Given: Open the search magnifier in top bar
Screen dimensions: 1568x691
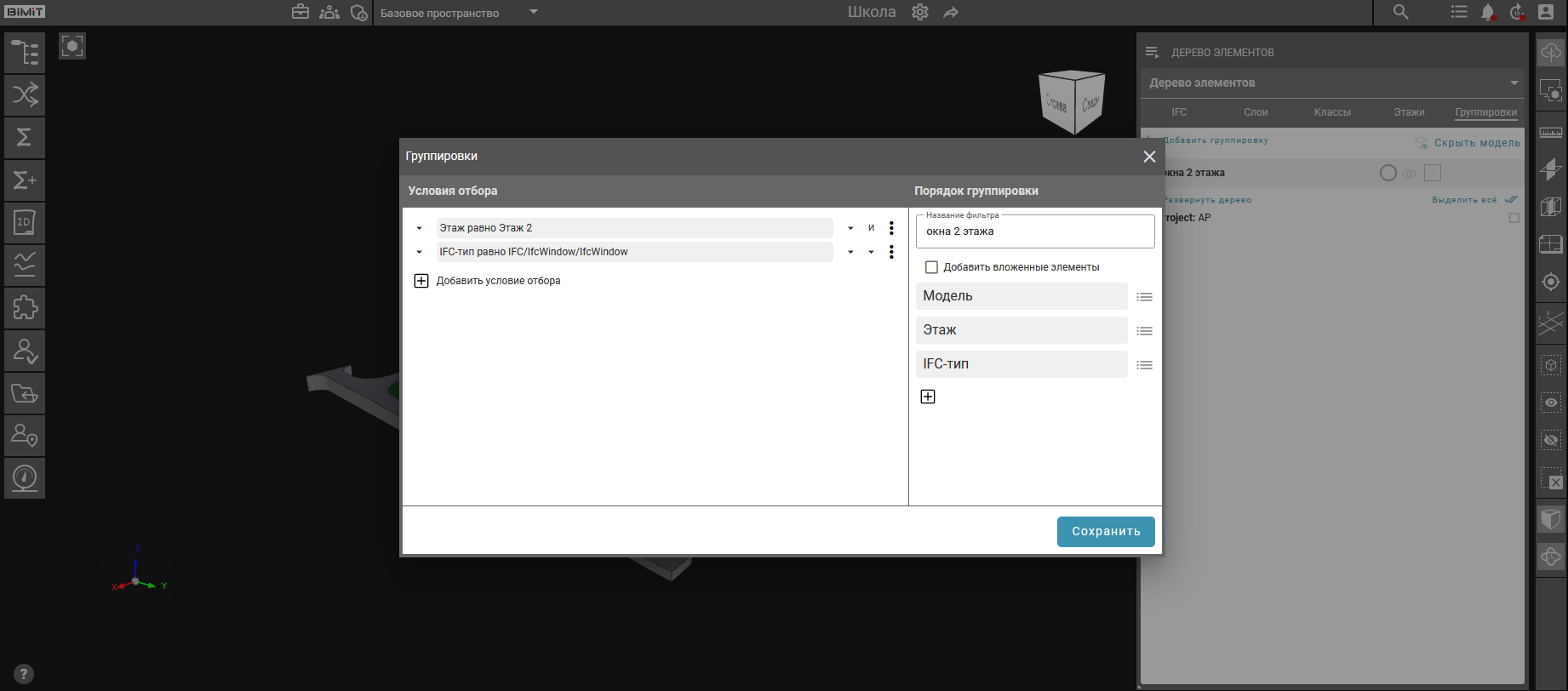Looking at the screenshot, I should [1400, 12].
